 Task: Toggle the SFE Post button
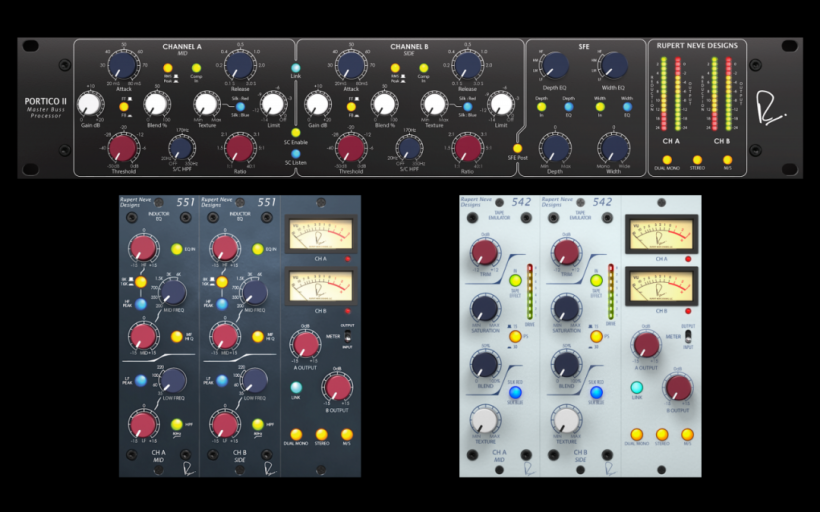pos(517,149)
